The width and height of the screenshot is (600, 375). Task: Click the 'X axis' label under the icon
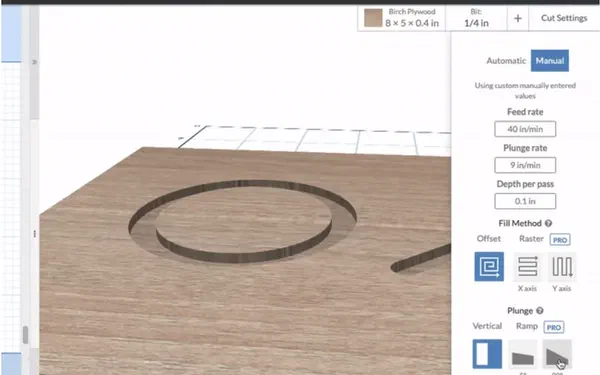click(527, 289)
